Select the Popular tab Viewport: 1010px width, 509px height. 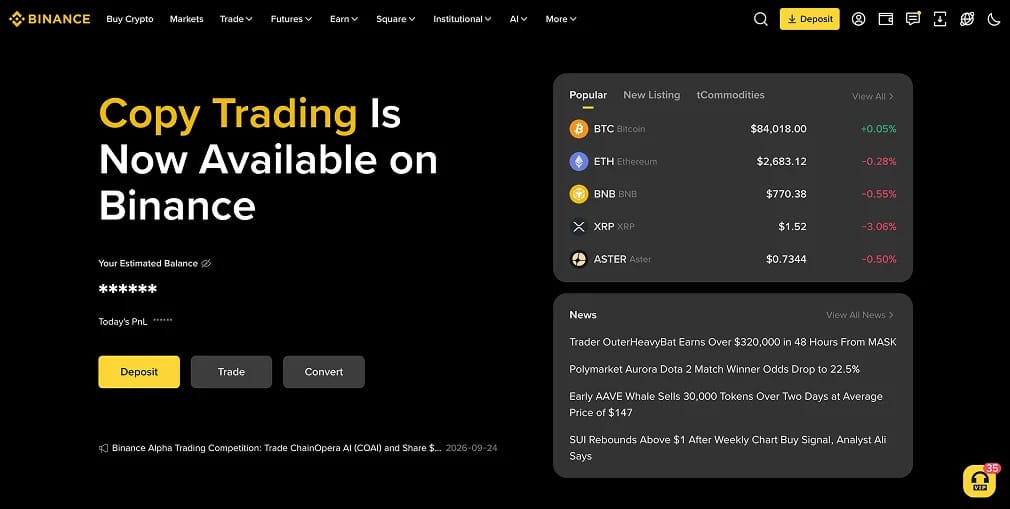[588, 95]
